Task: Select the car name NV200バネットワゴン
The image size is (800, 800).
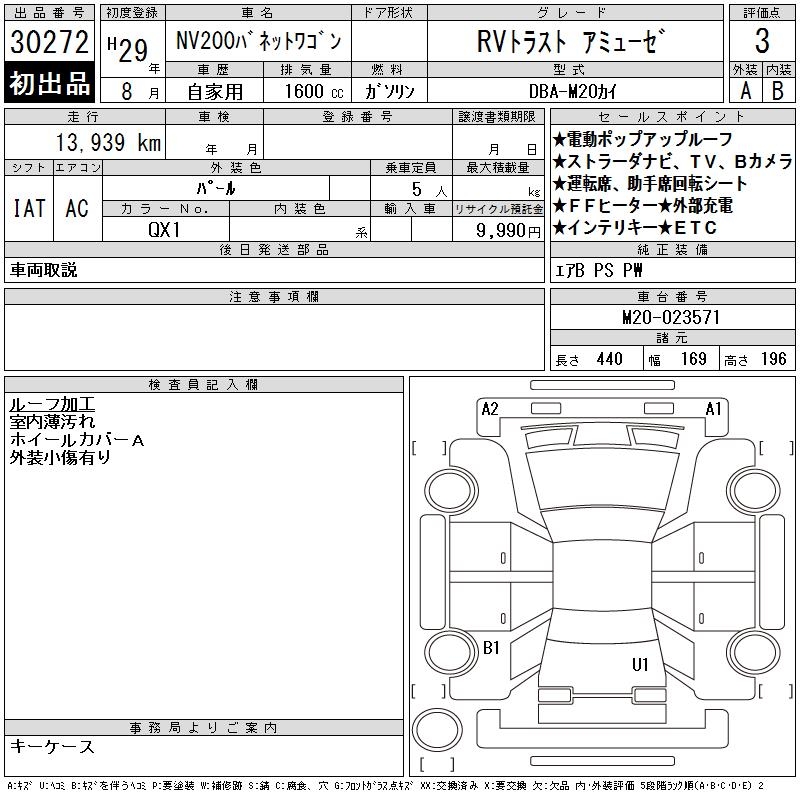Action: (258, 41)
